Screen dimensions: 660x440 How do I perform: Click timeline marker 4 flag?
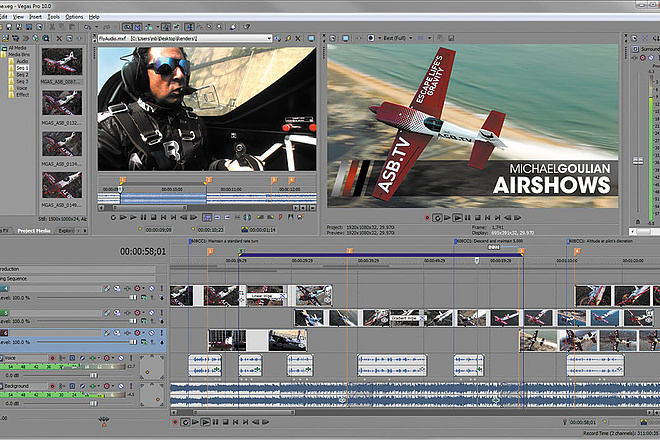(577, 251)
